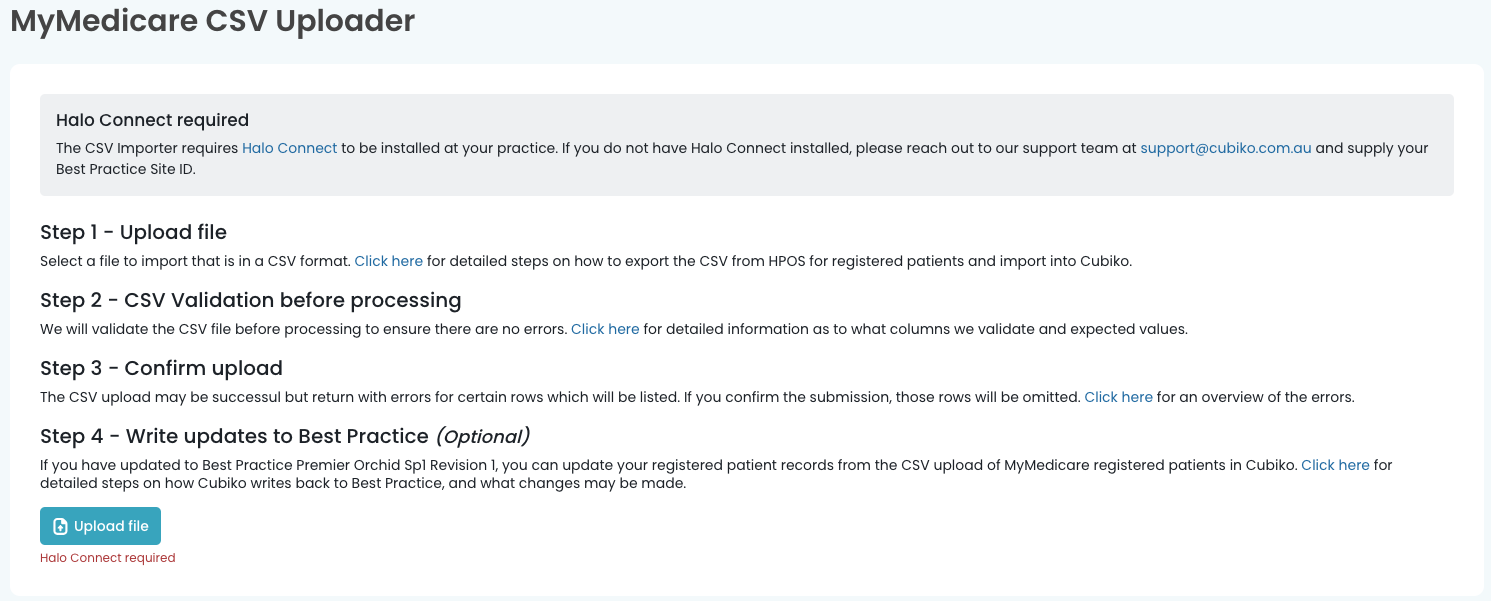This screenshot has width=1491, height=601.
Task: Open the Halo Connect link in the banner
Action: [x=290, y=148]
